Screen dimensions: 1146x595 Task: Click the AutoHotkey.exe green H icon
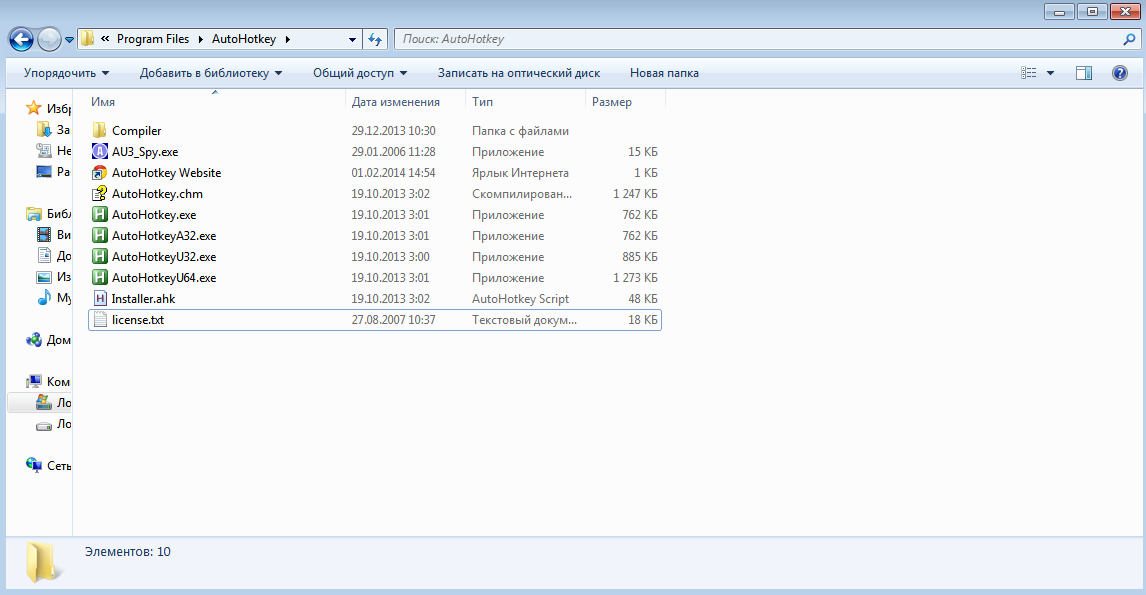(x=99, y=215)
